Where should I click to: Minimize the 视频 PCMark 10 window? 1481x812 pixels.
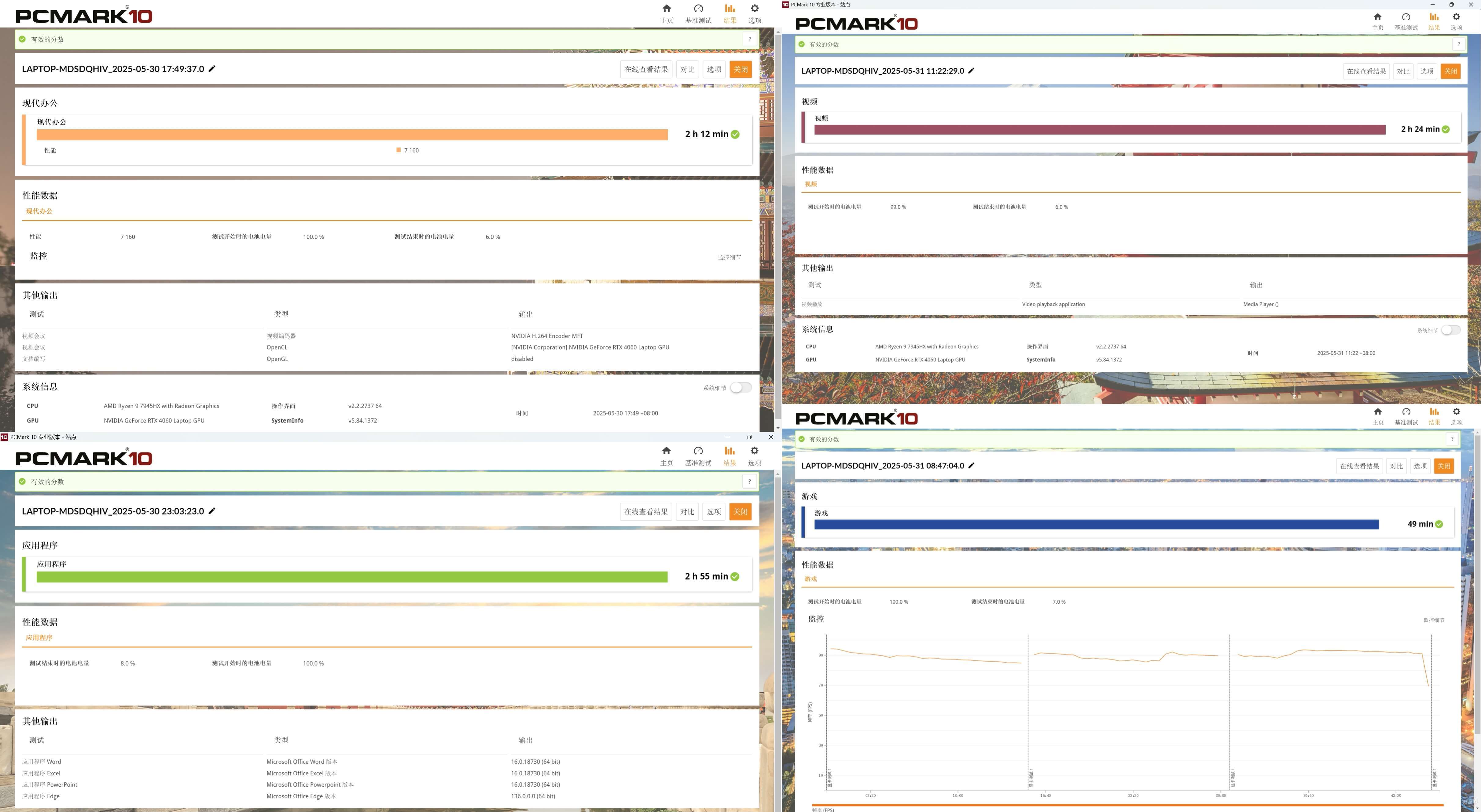pos(1432,5)
